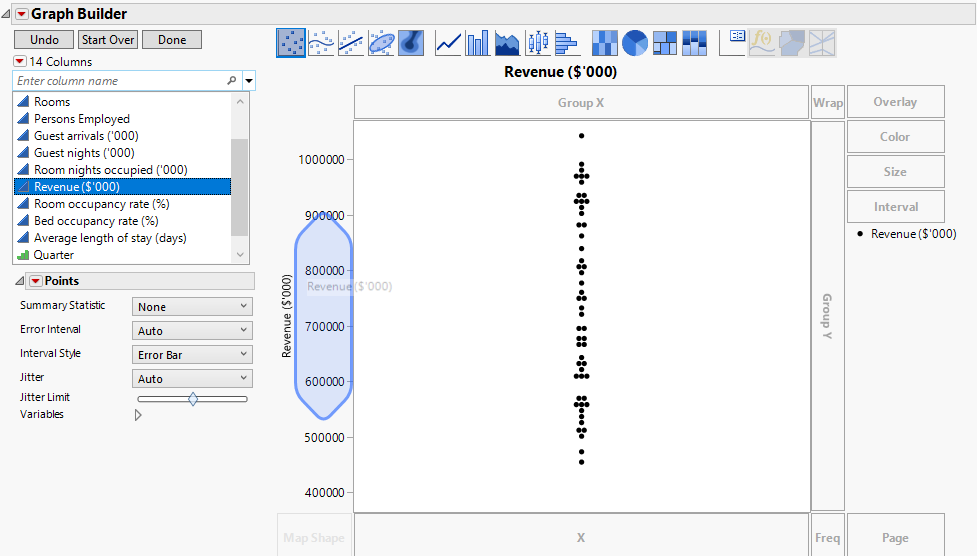Viewport: 977px width, 556px height.
Task: Click the column list scroll down arrow
Action: [240, 255]
